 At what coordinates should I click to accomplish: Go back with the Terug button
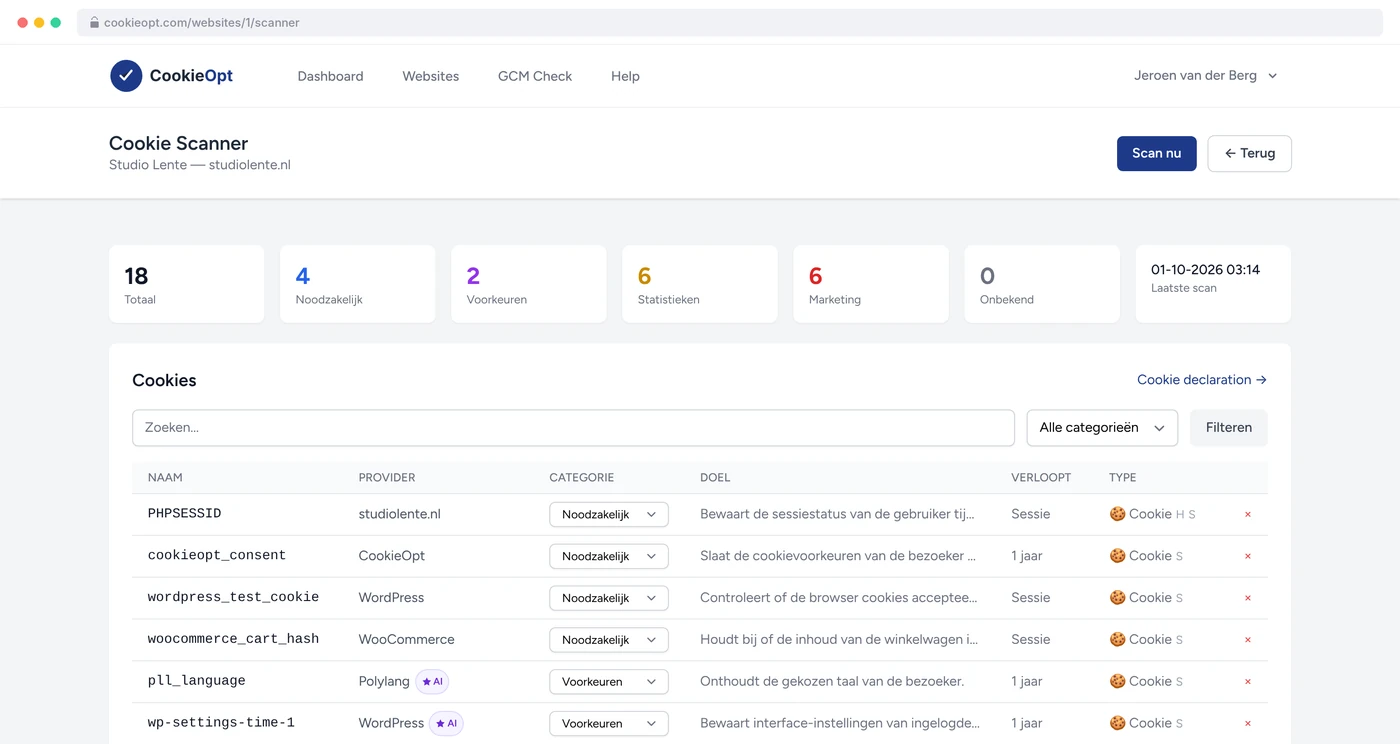[1249, 153]
